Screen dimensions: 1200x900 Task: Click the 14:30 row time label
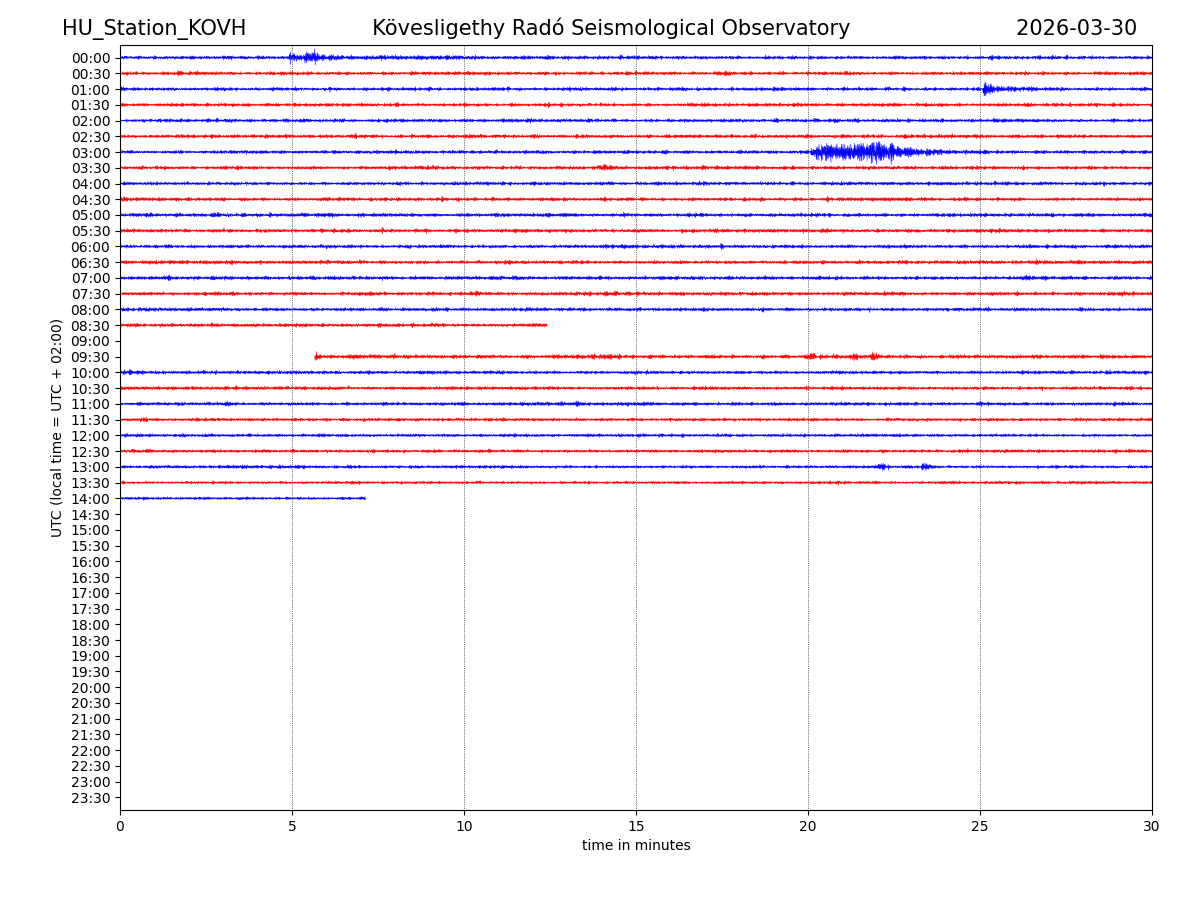(91, 515)
